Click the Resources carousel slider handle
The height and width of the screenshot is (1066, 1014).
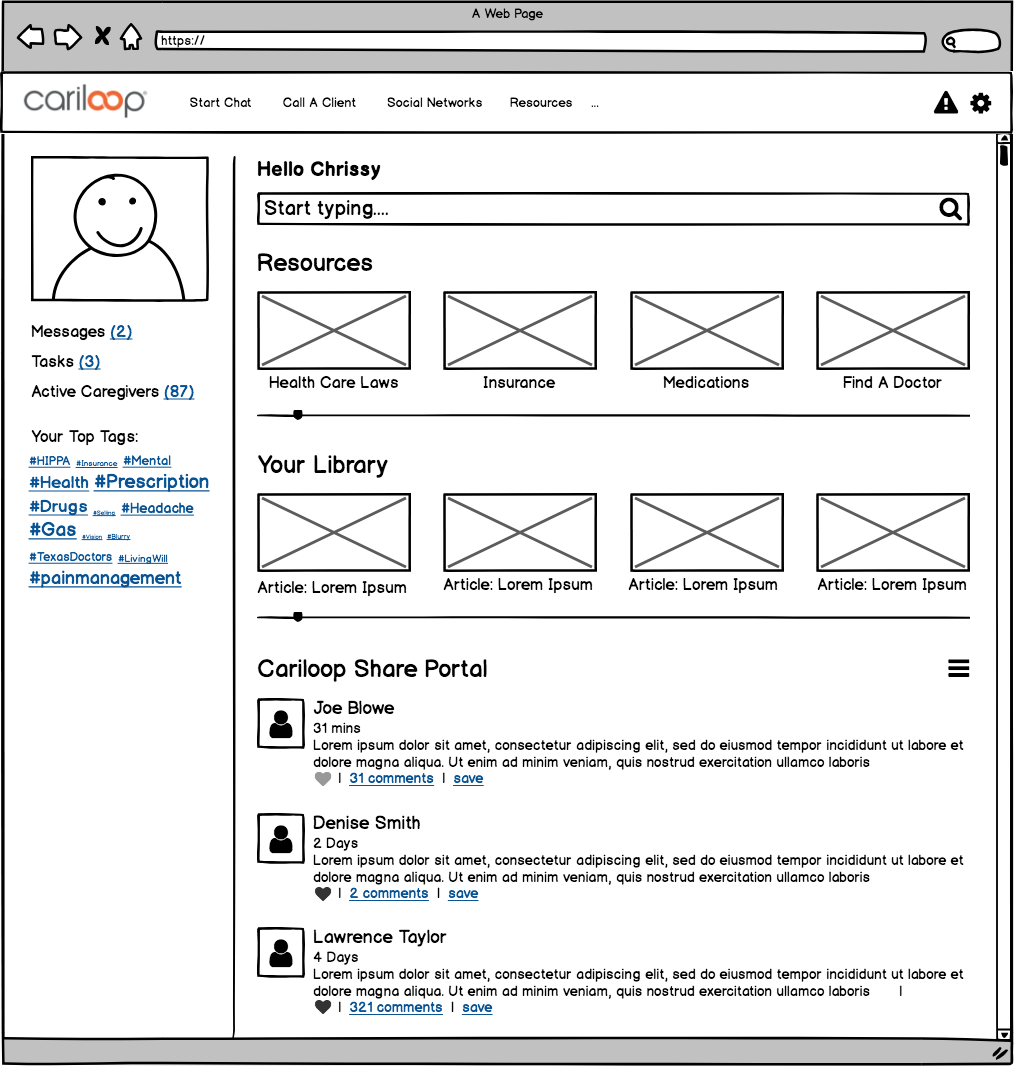pos(297,415)
